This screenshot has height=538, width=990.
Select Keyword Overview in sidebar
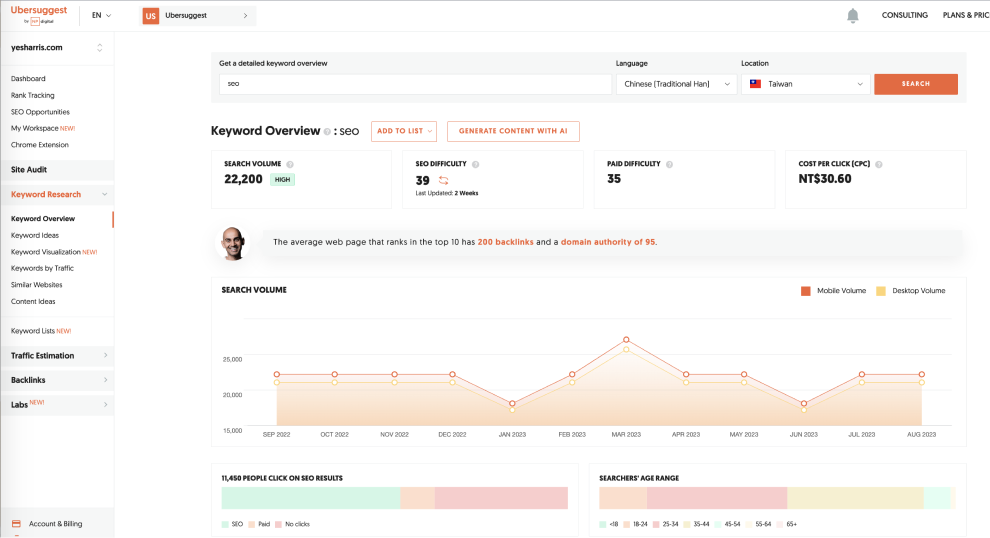tap(43, 218)
